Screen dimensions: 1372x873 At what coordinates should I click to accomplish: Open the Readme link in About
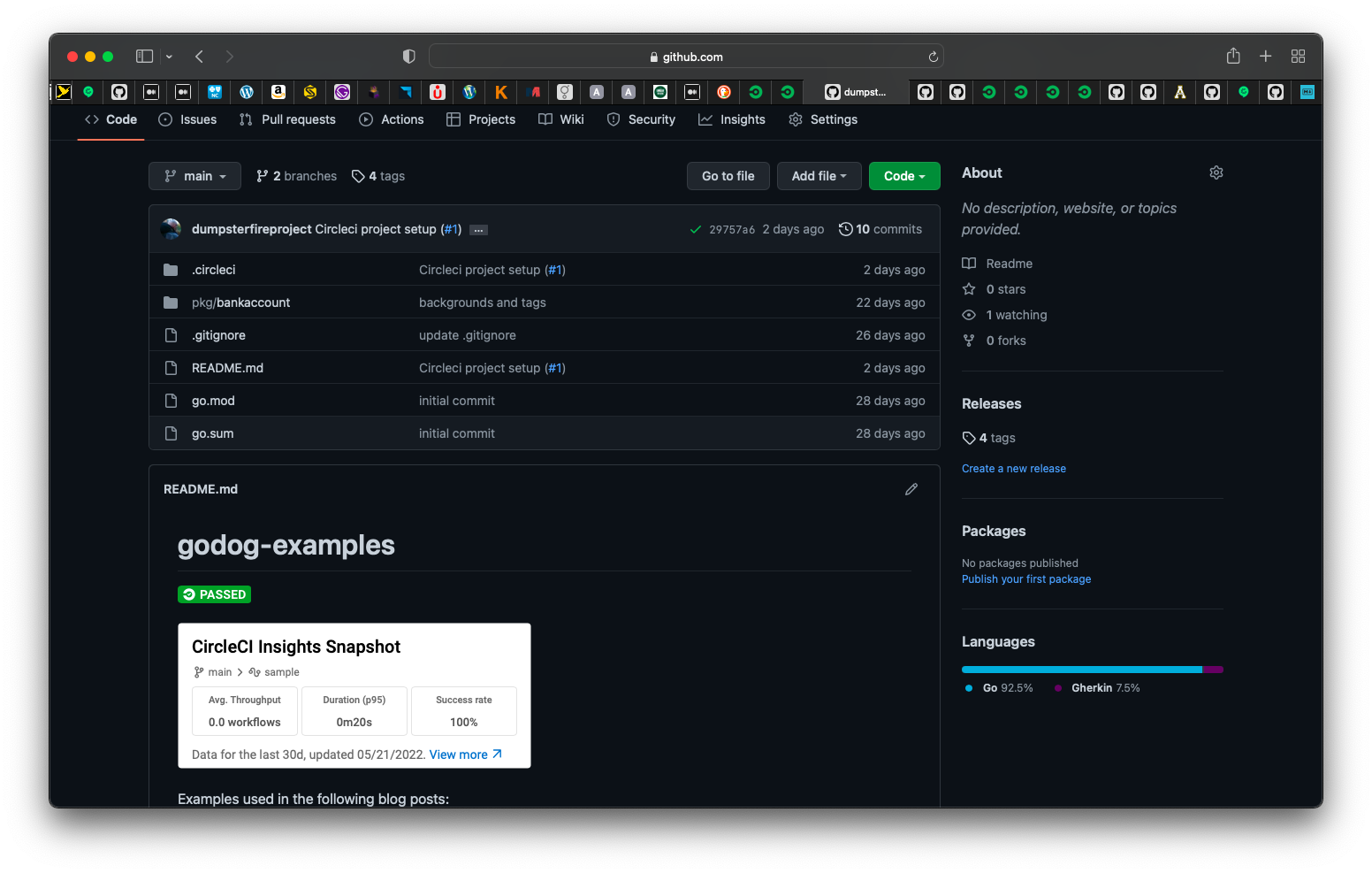pos(997,264)
